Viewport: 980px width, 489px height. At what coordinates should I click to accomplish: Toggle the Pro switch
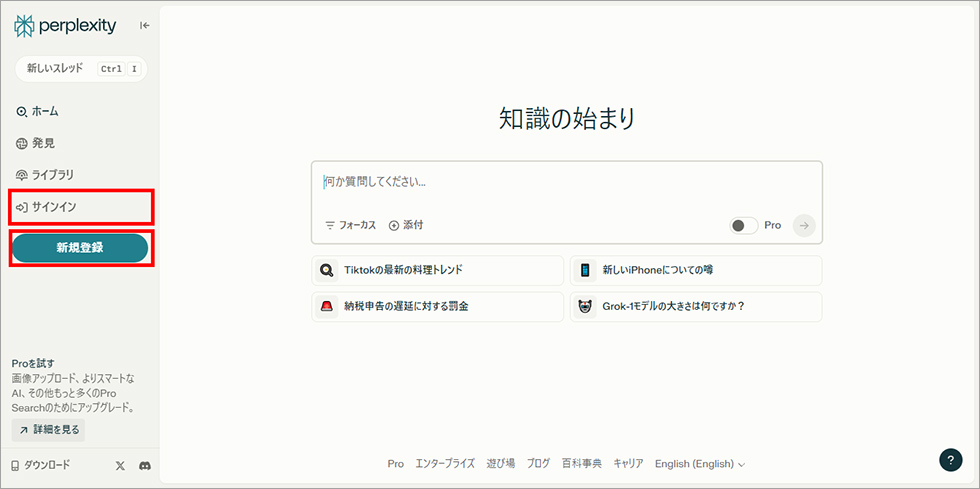point(743,226)
